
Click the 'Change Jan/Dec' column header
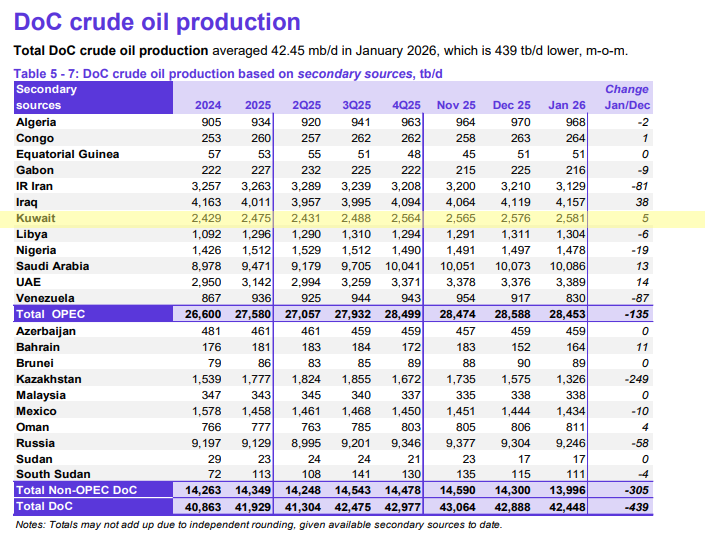627,97
